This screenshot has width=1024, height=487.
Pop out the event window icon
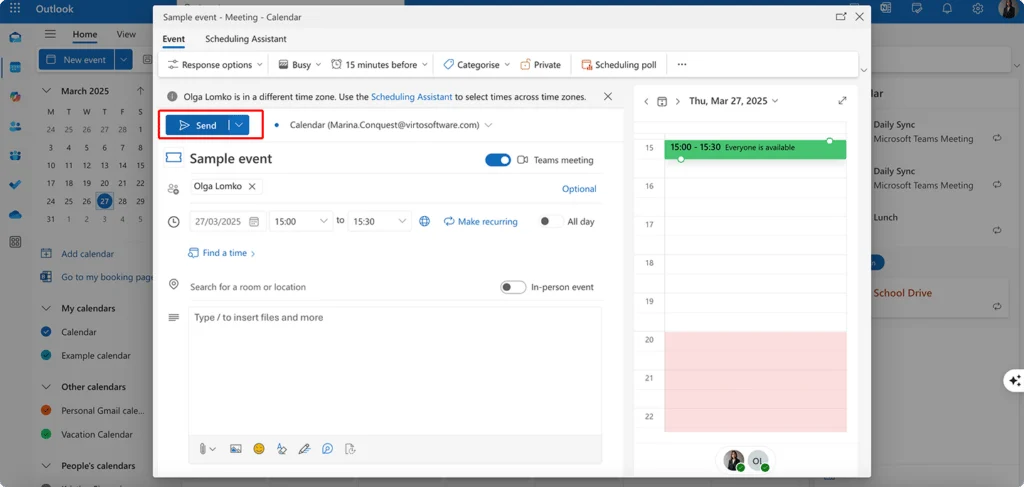[x=841, y=17]
